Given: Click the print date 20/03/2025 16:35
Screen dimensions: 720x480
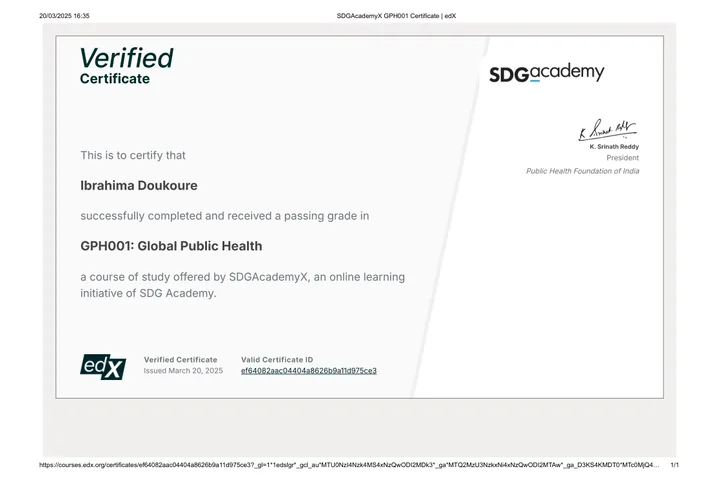Looking at the screenshot, I should click(64, 16).
